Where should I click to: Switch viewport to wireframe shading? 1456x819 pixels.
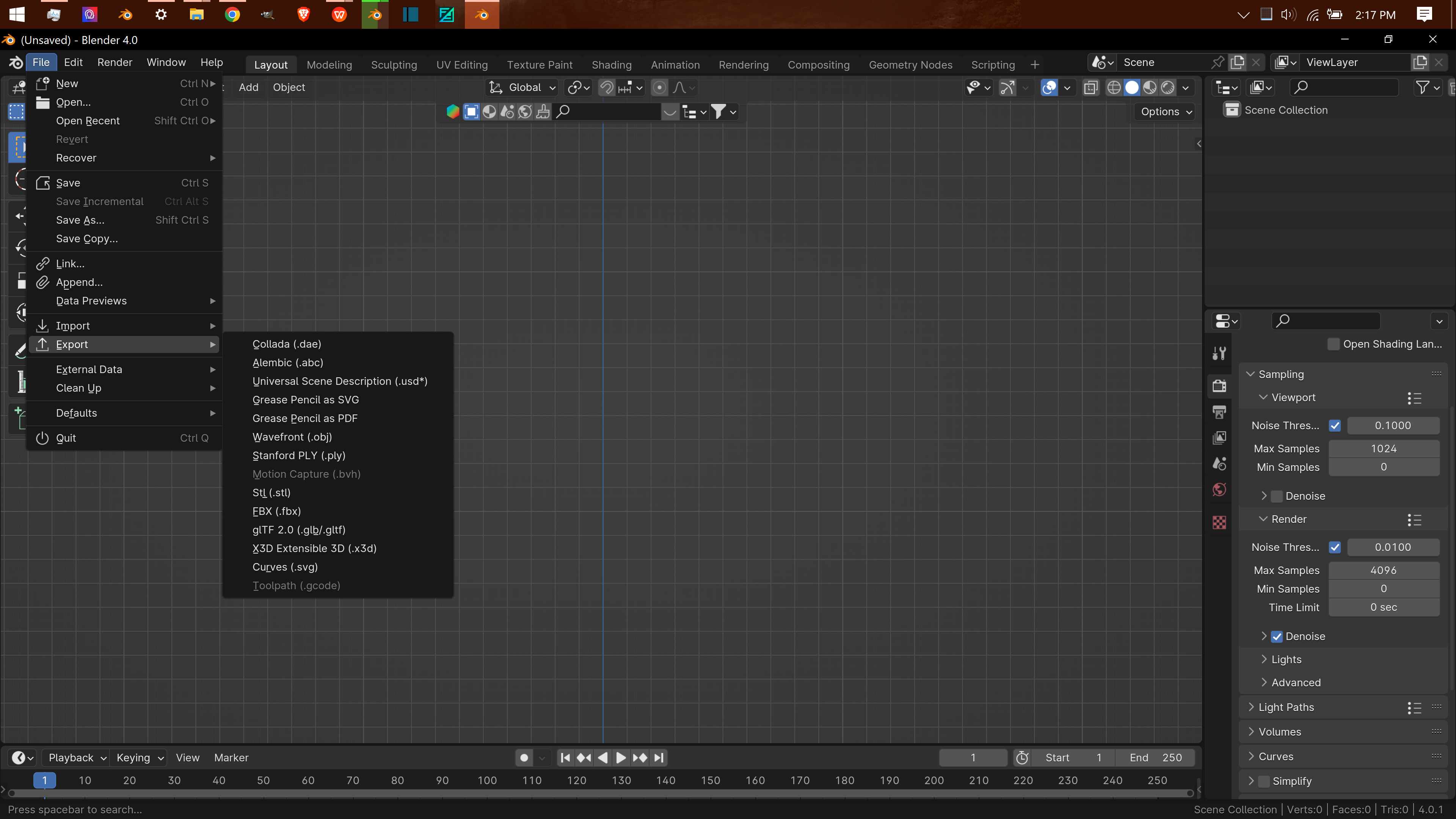pos(1114,88)
